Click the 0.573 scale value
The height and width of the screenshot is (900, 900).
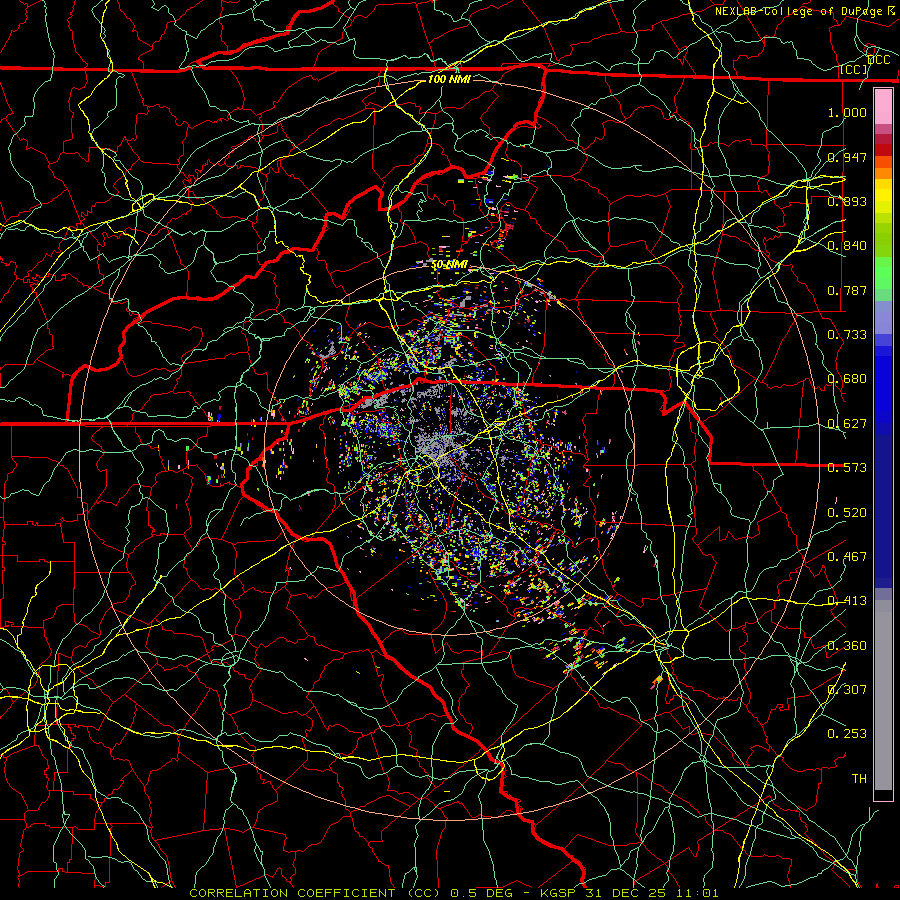click(847, 468)
